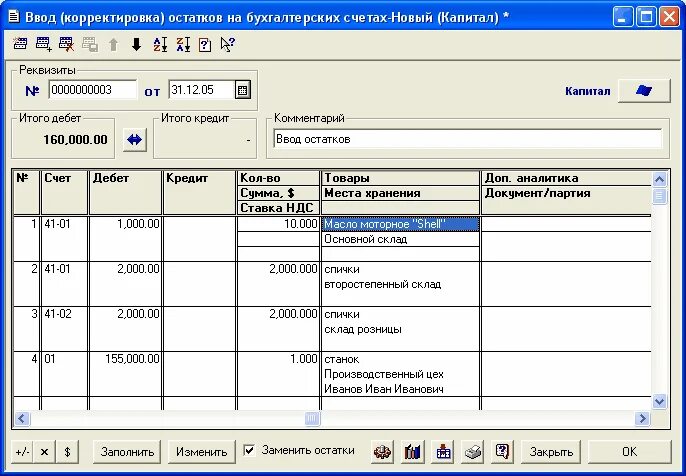The width and height of the screenshot is (686, 476).
Task: Click the Заполнить button
Action: pos(127,452)
